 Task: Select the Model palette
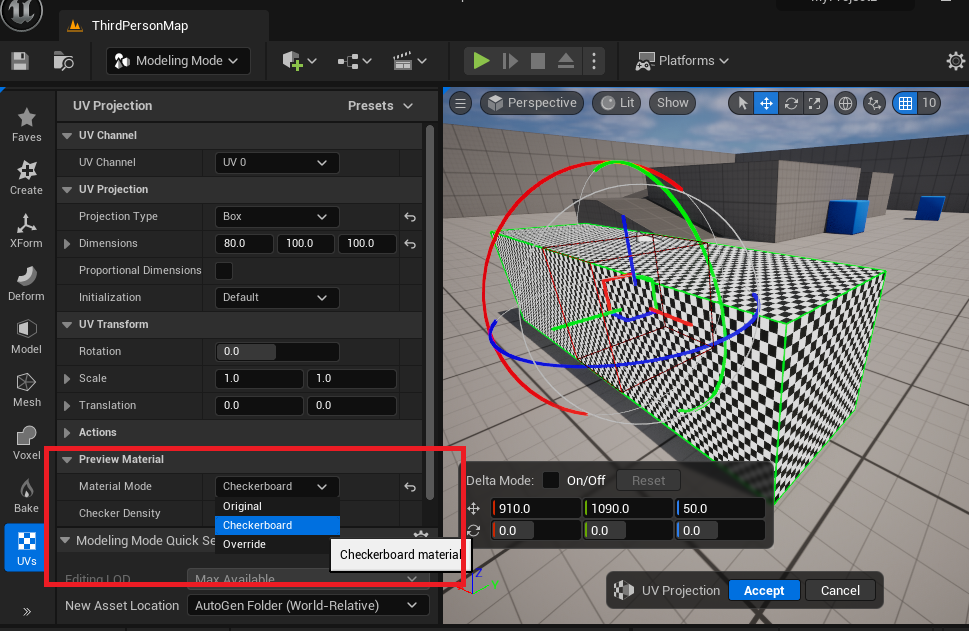[x=27, y=337]
